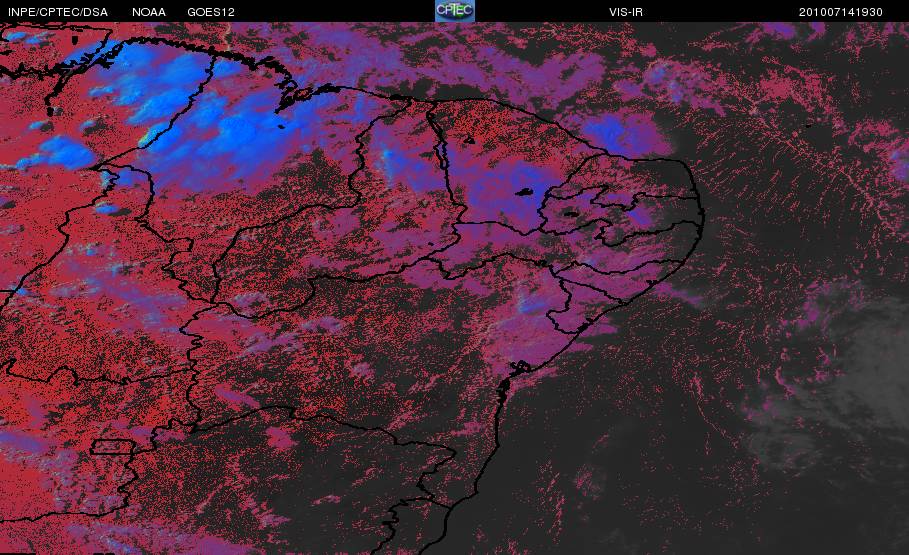Click the NOAA label in the header
The width and height of the screenshot is (909, 555).
click(x=149, y=12)
